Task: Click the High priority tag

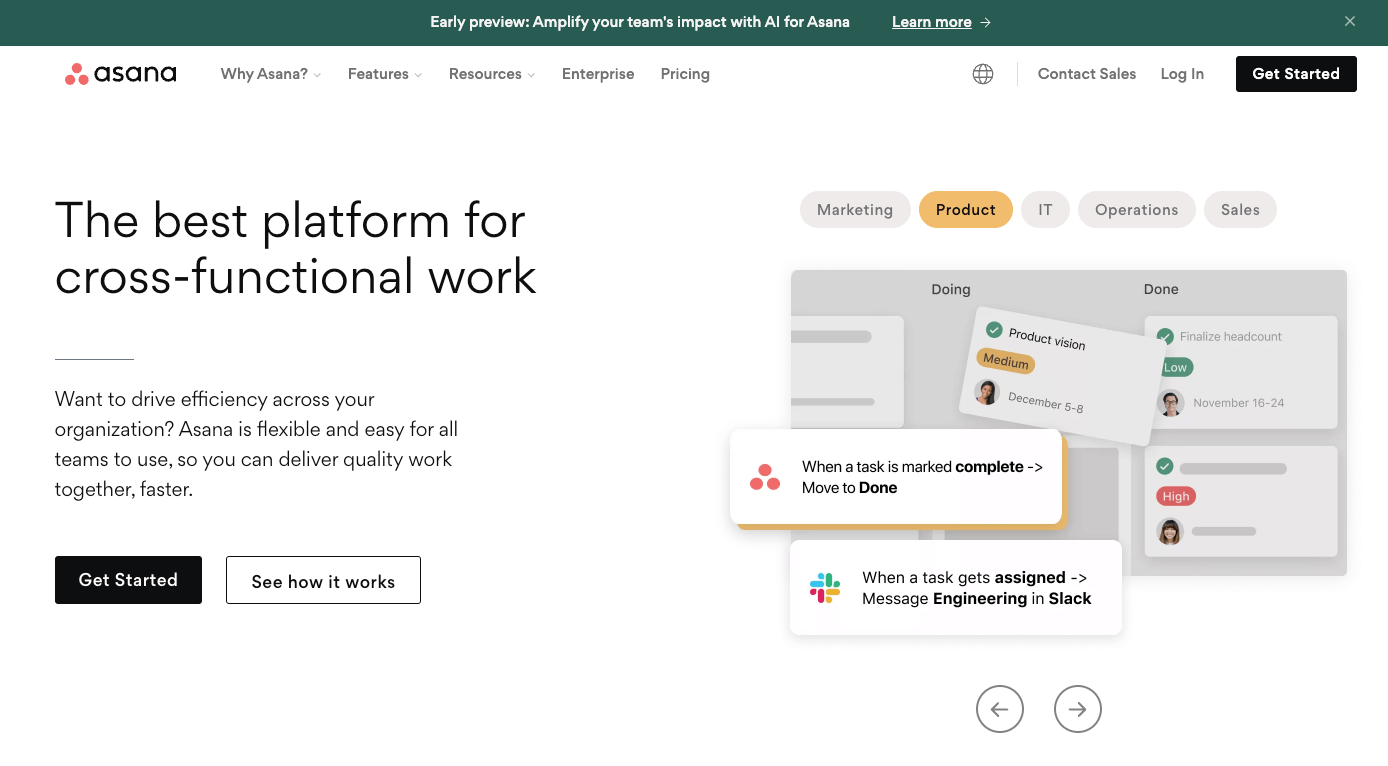Action: click(x=1176, y=496)
